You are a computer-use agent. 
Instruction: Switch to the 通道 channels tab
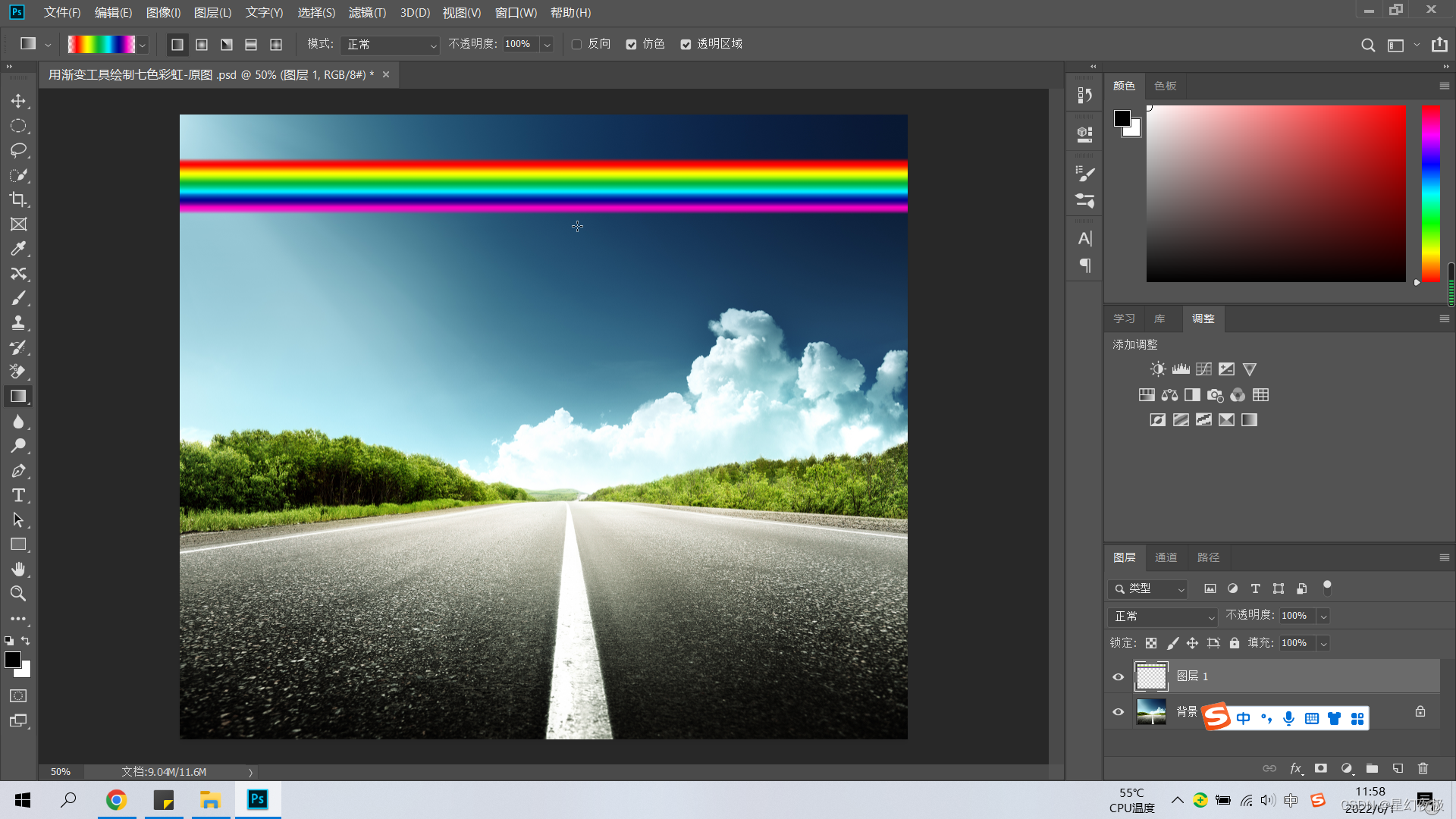1166,557
